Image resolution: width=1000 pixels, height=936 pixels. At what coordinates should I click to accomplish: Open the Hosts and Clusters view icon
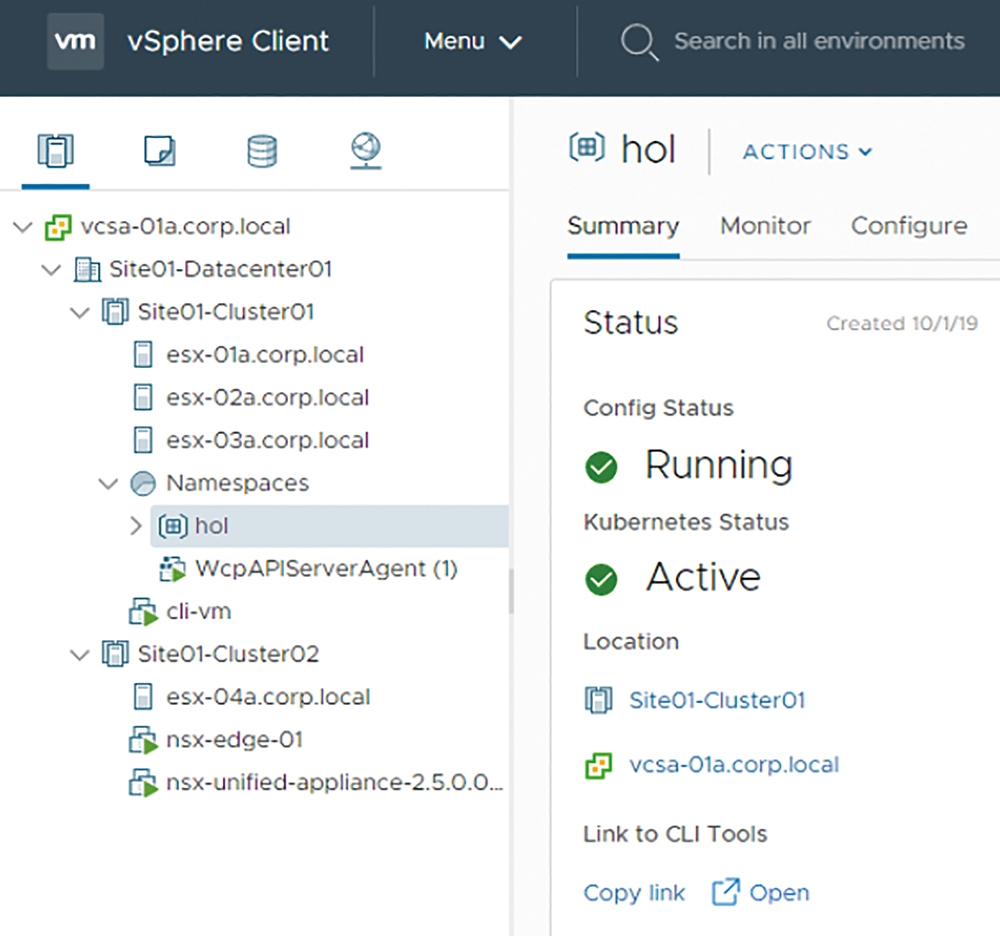[x=55, y=150]
